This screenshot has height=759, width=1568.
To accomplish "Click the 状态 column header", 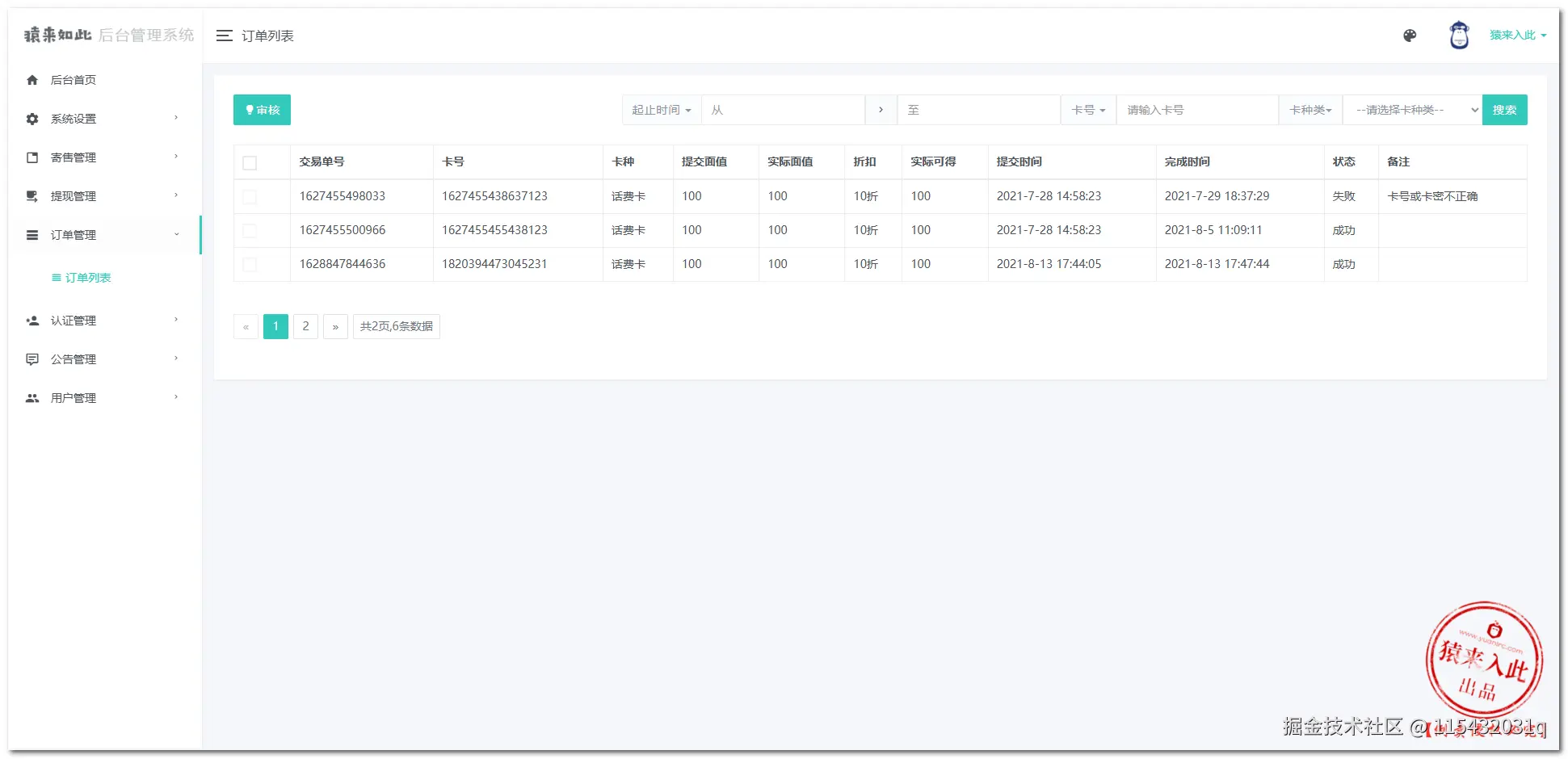I will (1344, 161).
